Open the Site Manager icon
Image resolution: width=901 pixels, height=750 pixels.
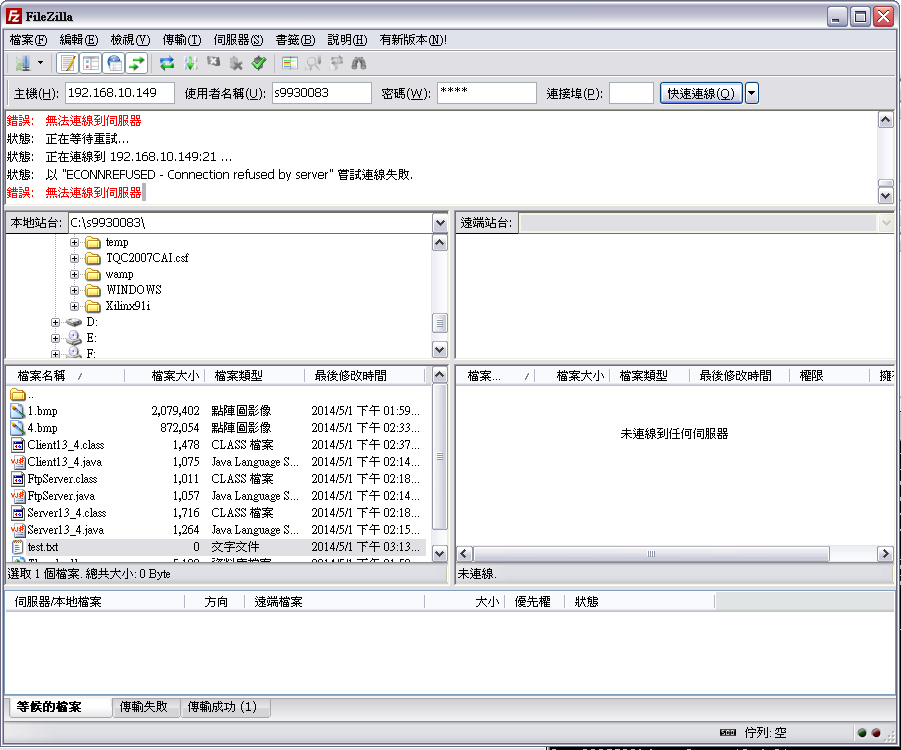pyautogui.click(x=23, y=63)
